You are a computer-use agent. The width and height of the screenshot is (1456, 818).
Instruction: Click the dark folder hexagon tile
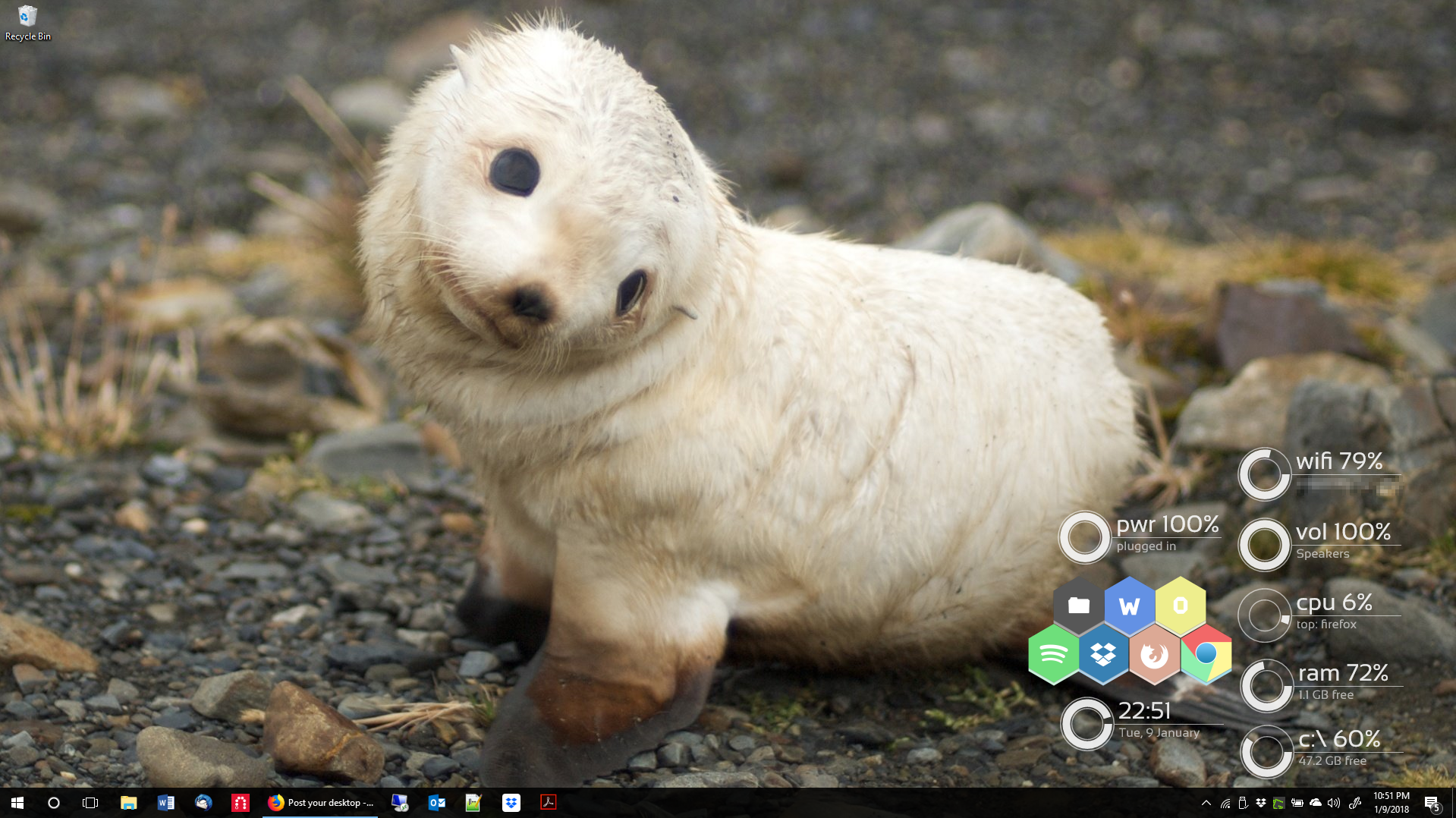pyautogui.click(x=1078, y=606)
